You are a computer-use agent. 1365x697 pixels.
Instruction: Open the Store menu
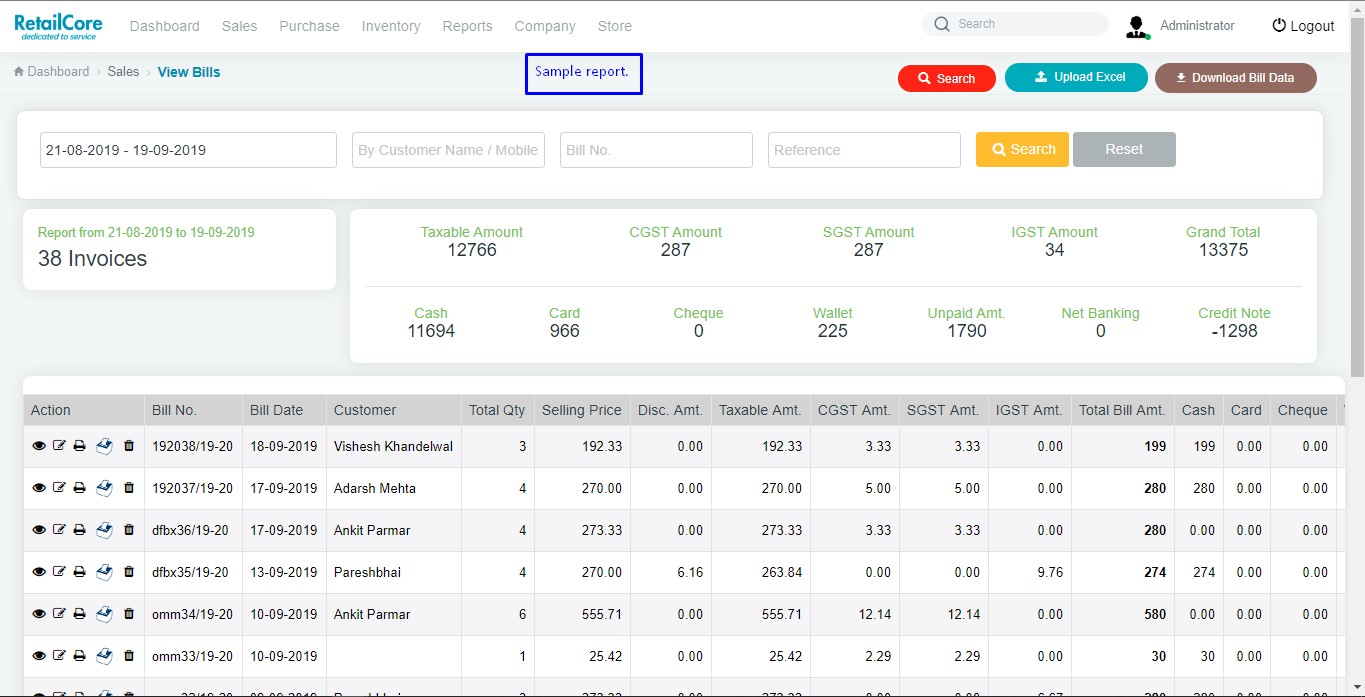tap(615, 26)
